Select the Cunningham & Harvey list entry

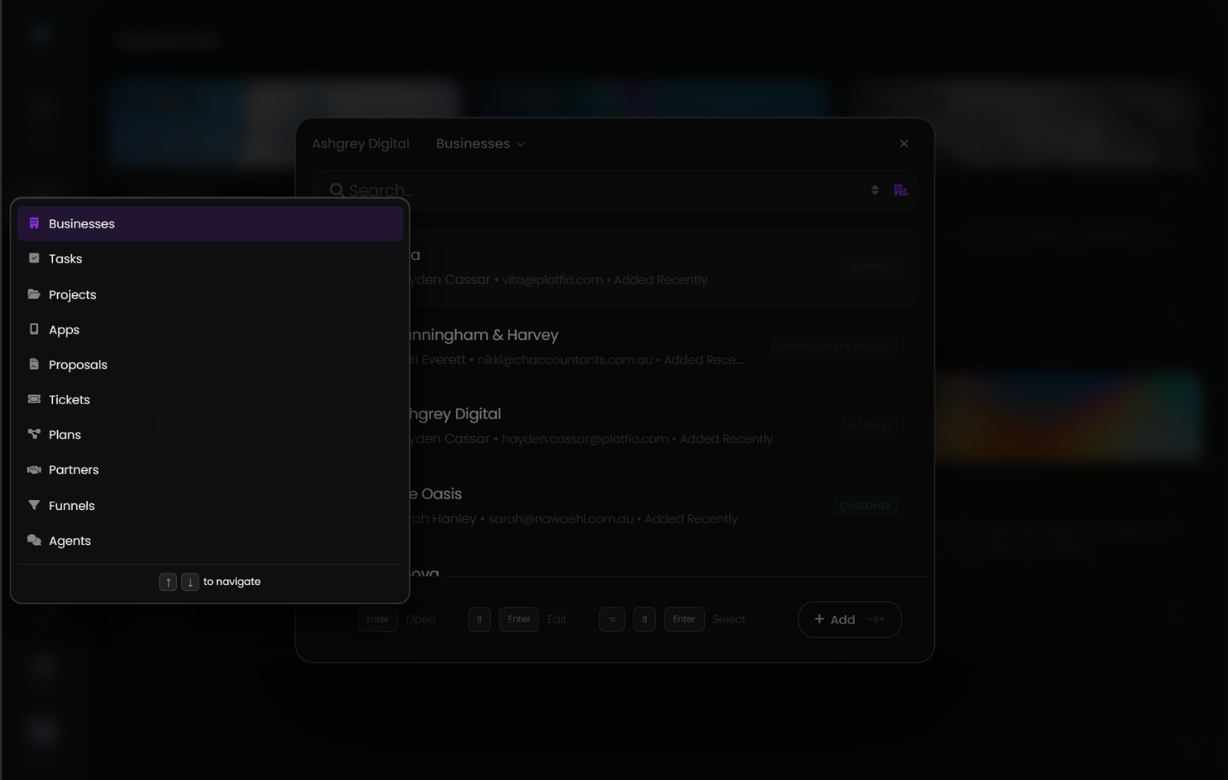click(x=614, y=345)
